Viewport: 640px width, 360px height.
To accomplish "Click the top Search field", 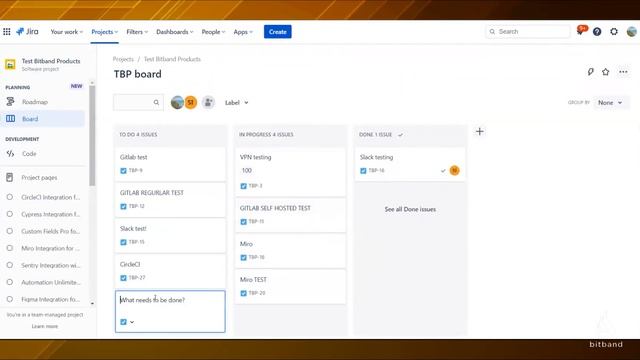I will tap(528, 31).
